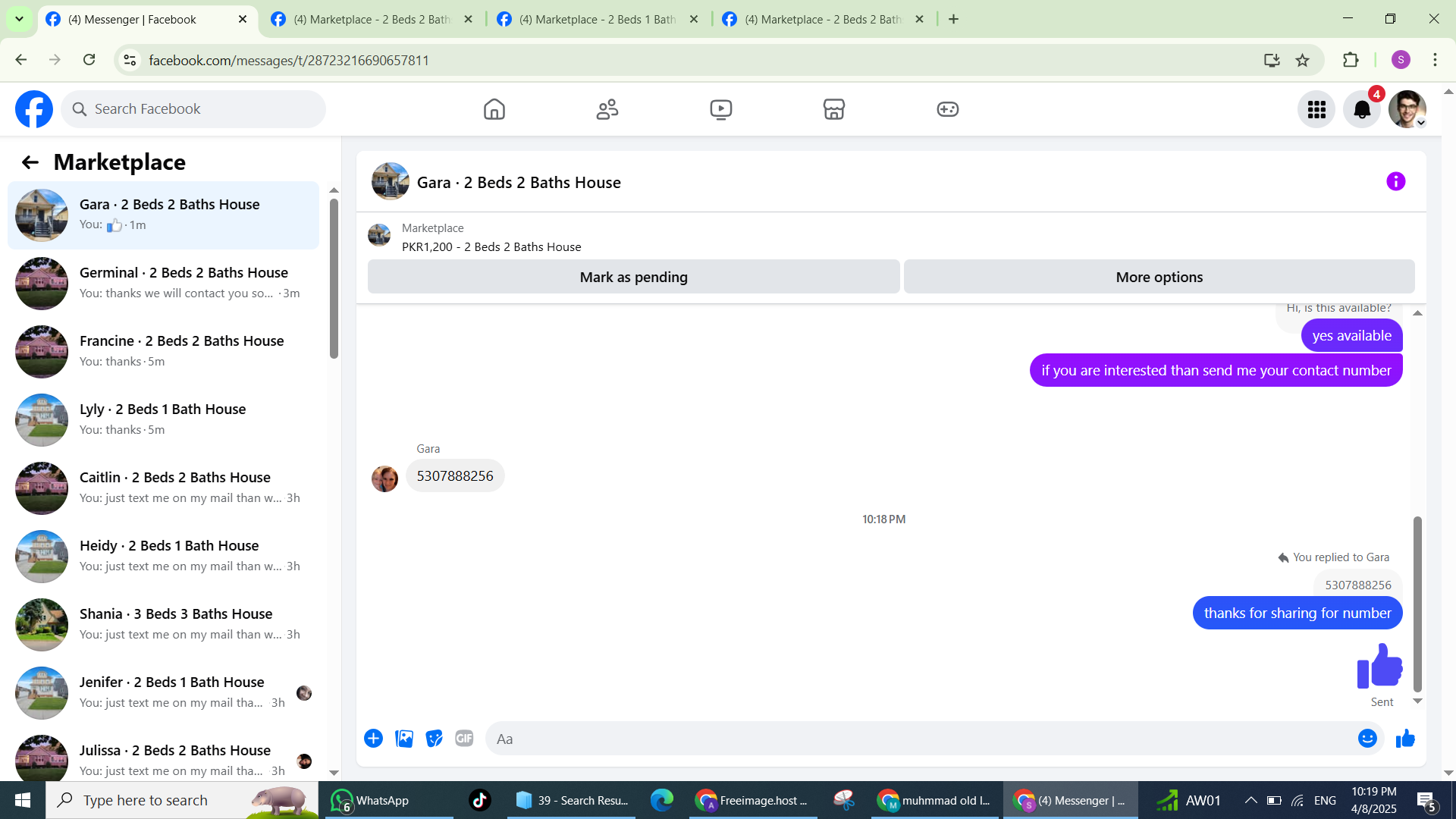This screenshot has height=819, width=1456.
Task: Open WhatsApp from the Windows taskbar
Action: (x=372, y=801)
